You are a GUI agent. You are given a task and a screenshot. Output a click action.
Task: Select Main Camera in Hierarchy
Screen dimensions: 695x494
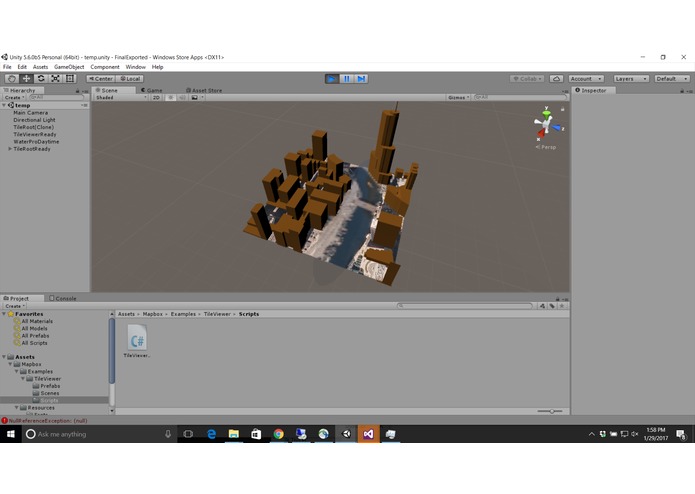(x=31, y=113)
